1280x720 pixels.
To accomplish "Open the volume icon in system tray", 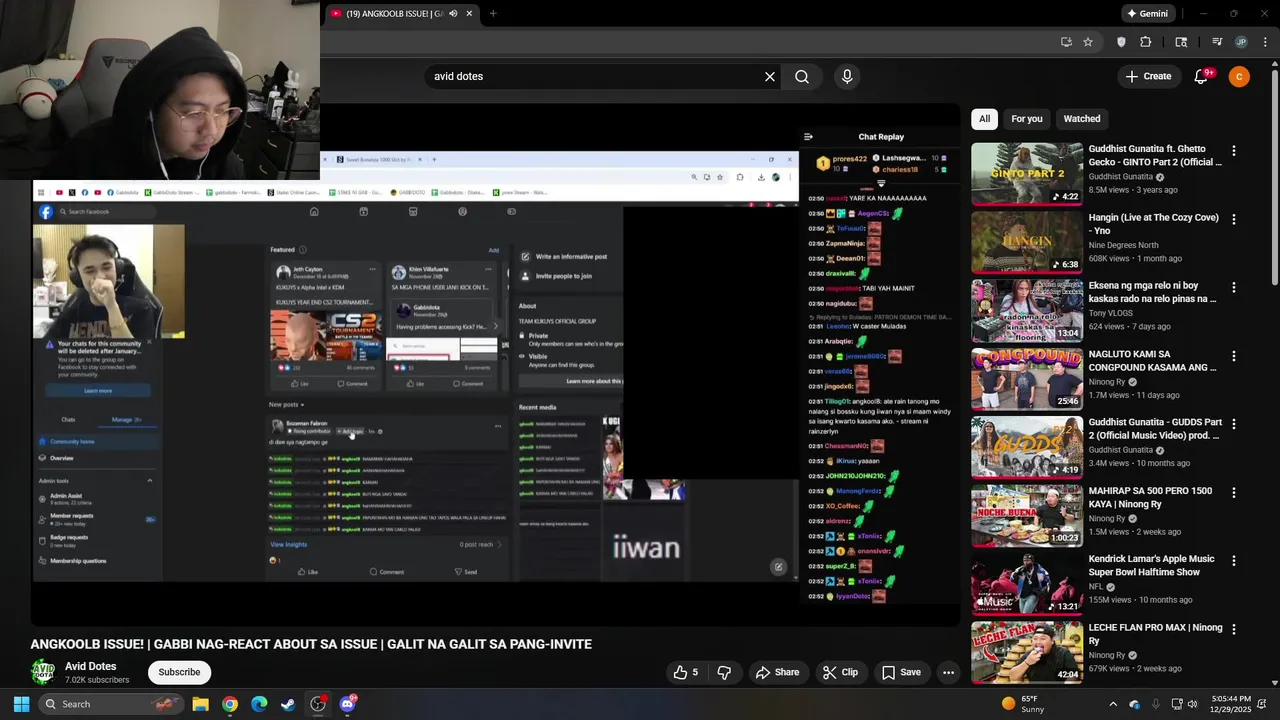I will (1192, 704).
